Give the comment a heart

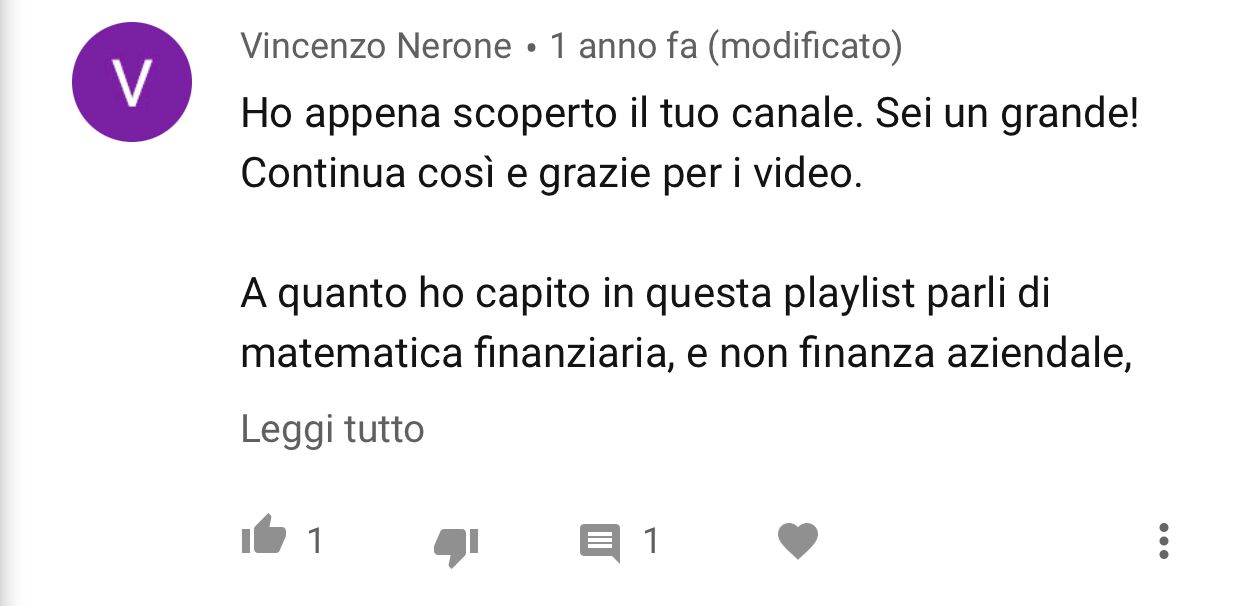point(798,541)
